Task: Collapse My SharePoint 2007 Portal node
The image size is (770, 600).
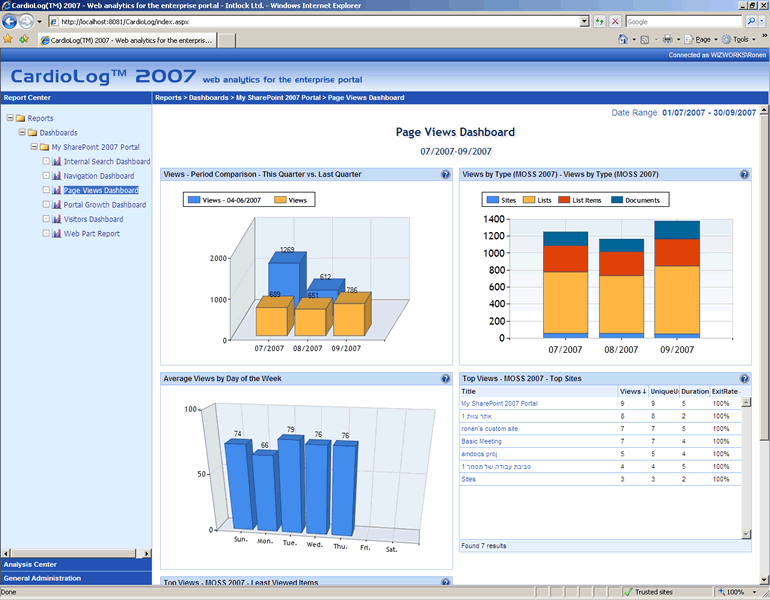Action: click(33, 147)
